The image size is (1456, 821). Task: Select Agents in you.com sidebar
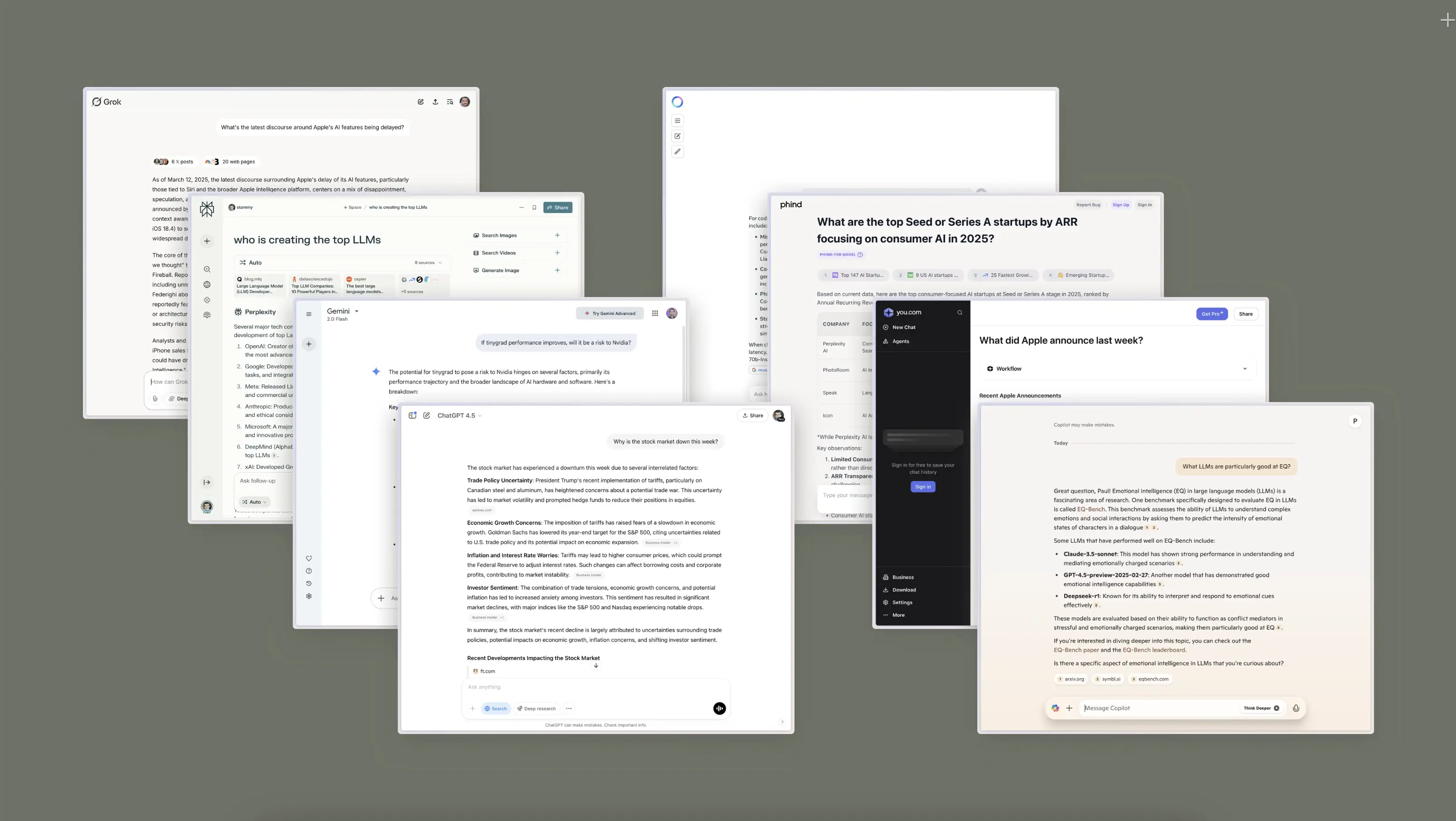click(x=901, y=342)
